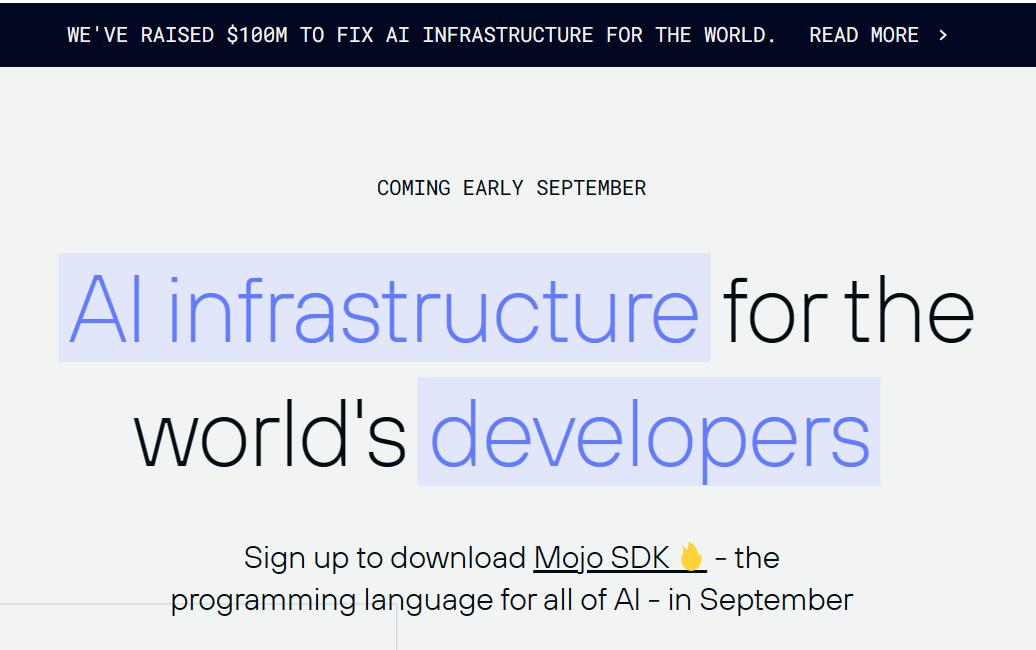Click the READ MORE link in banner
This screenshot has height=650, width=1036.
click(864, 34)
